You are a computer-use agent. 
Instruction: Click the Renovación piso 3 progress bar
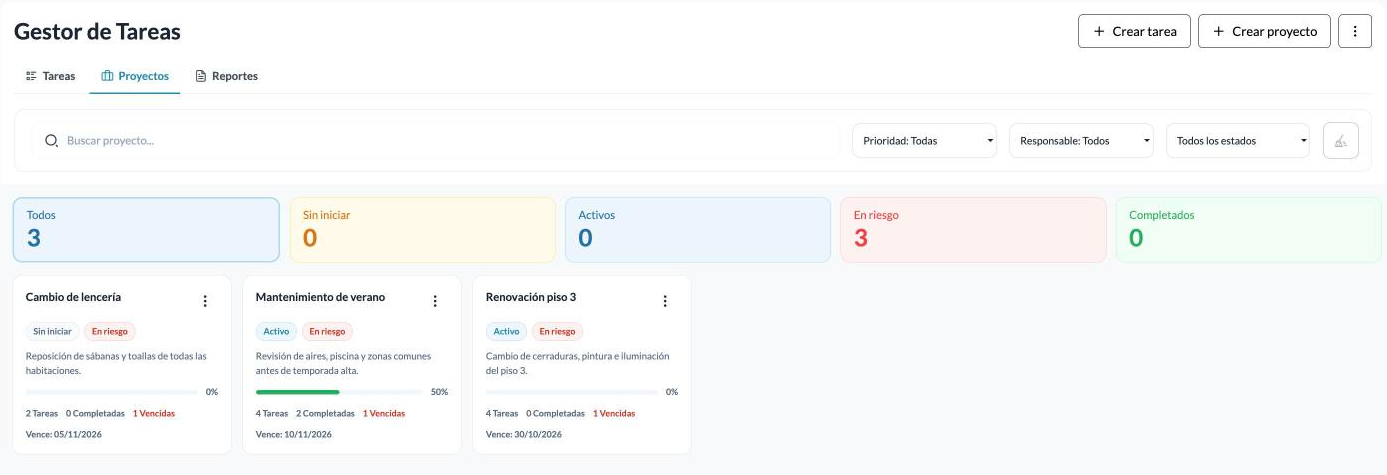click(572, 392)
